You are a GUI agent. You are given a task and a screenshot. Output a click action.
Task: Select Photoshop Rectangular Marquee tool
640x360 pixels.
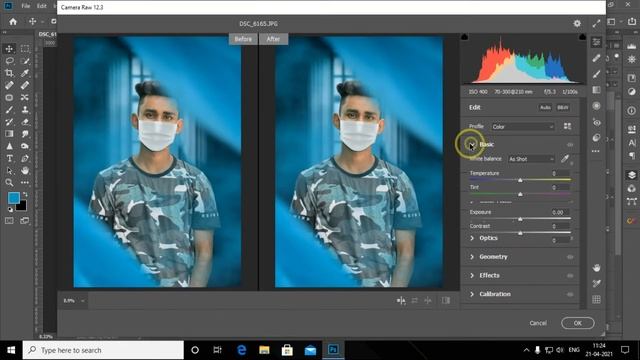coord(24,49)
